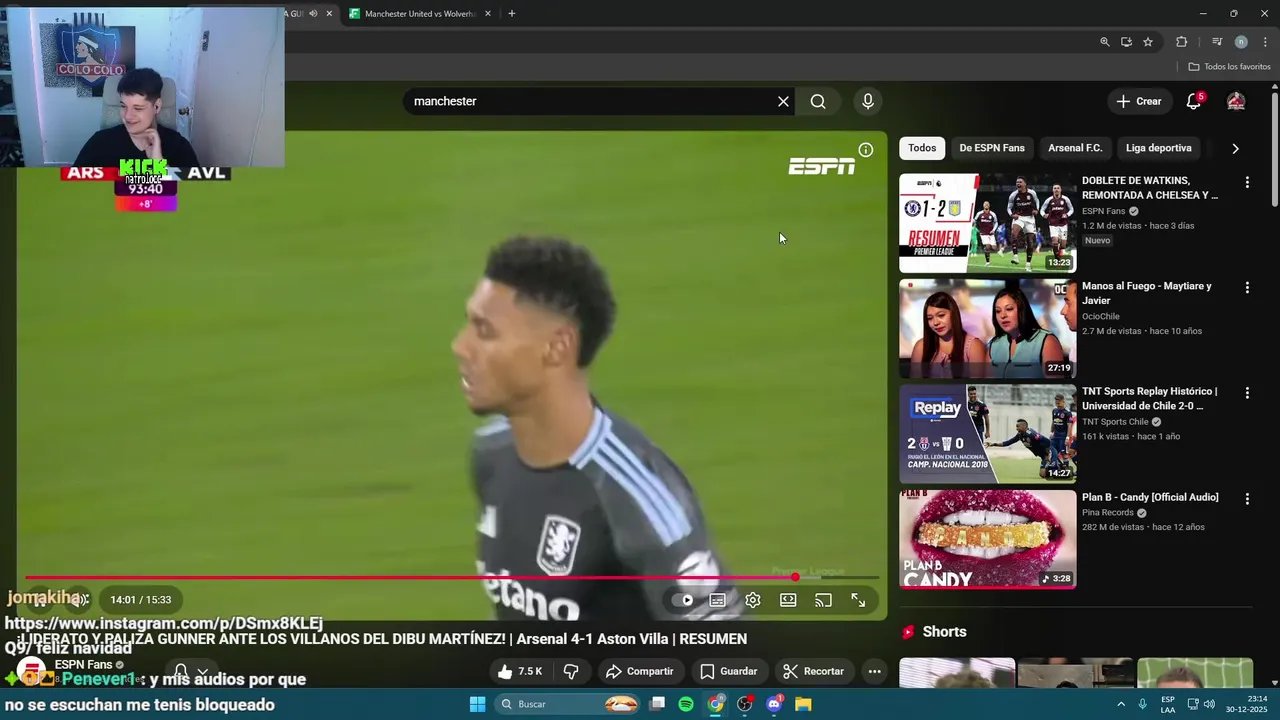Click the YouTube search magnifier button
The width and height of the screenshot is (1280, 720).
818,101
